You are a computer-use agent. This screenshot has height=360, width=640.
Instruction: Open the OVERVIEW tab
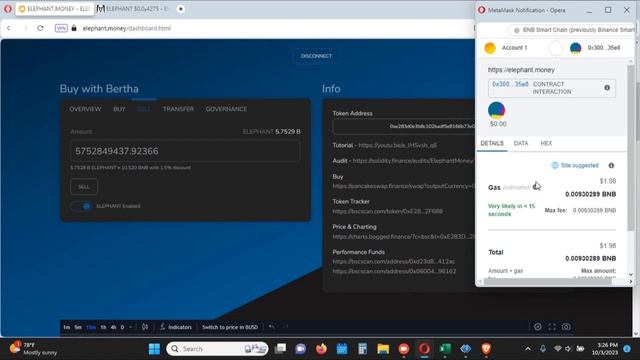click(x=85, y=109)
